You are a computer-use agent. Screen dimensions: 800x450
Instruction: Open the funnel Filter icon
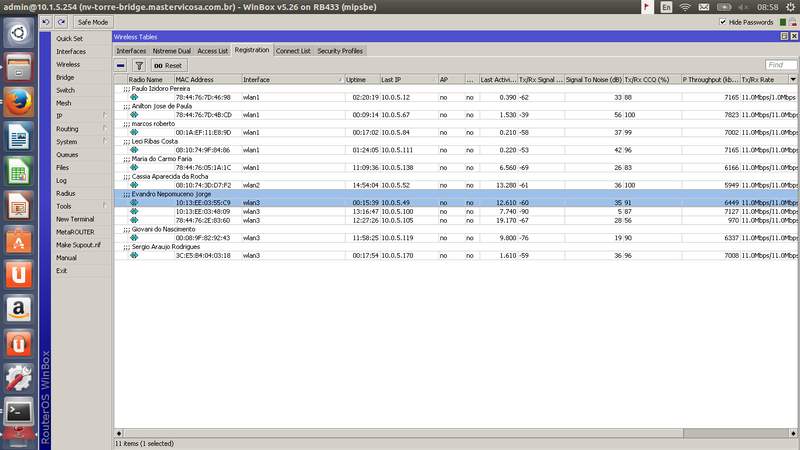pyautogui.click(x=139, y=65)
